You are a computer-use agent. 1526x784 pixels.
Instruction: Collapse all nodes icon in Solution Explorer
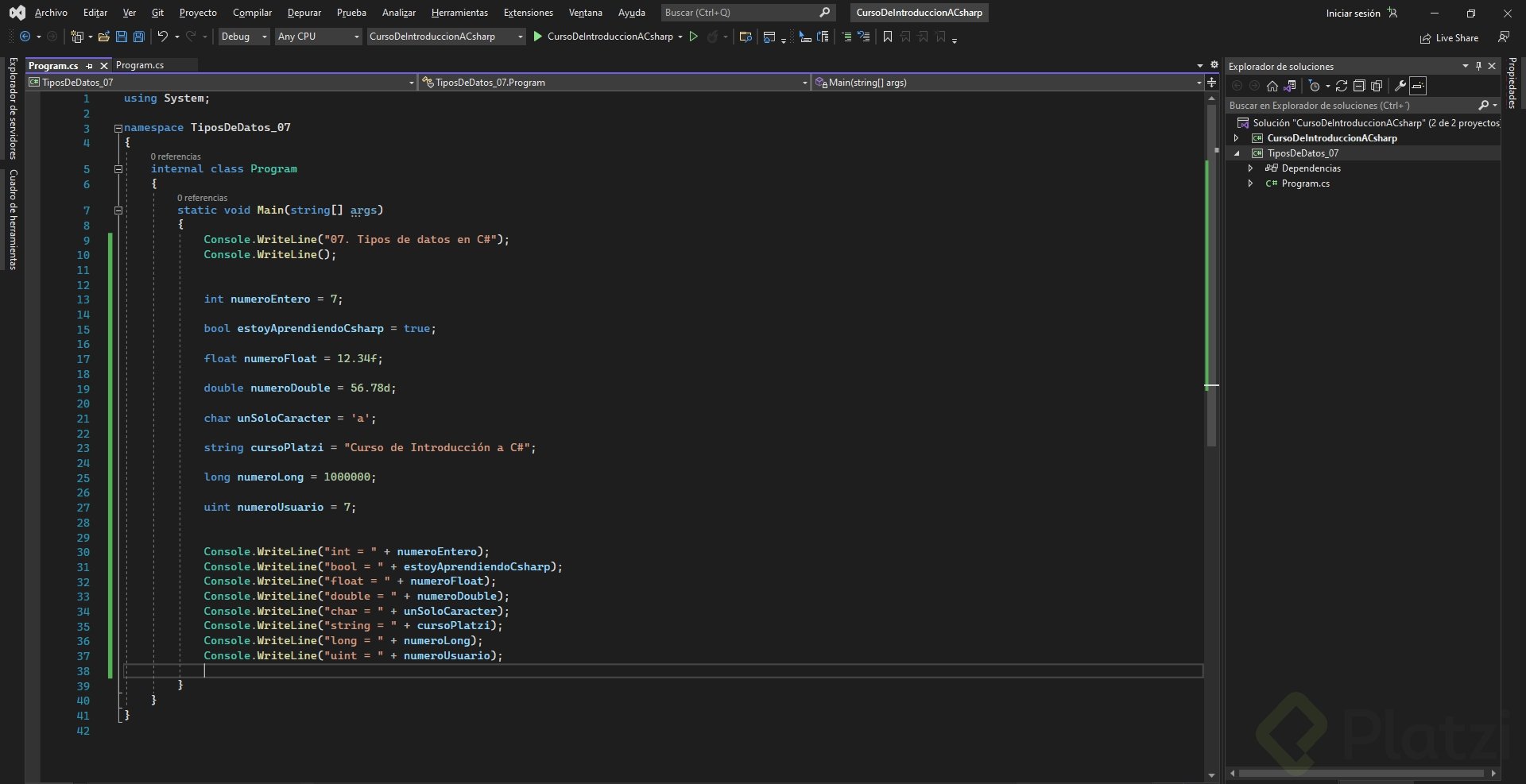coord(1359,86)
